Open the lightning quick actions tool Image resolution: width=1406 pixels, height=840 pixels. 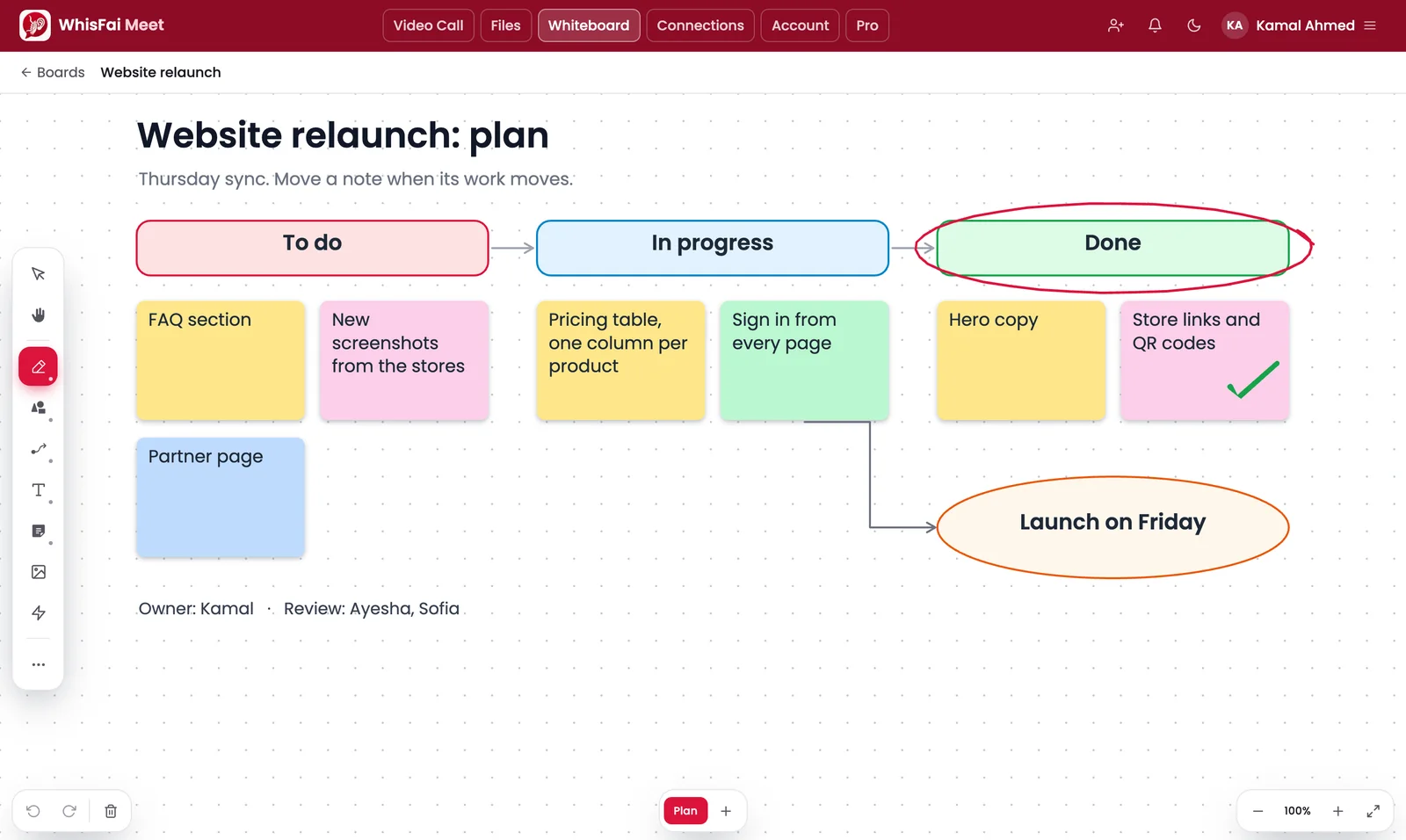click(38, 613)
